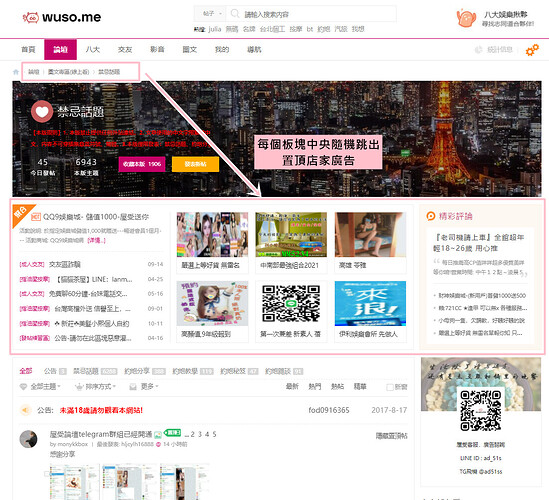Open the 交友 nav tab
Screen dimensions: 549x500
(x=125, y=50)
